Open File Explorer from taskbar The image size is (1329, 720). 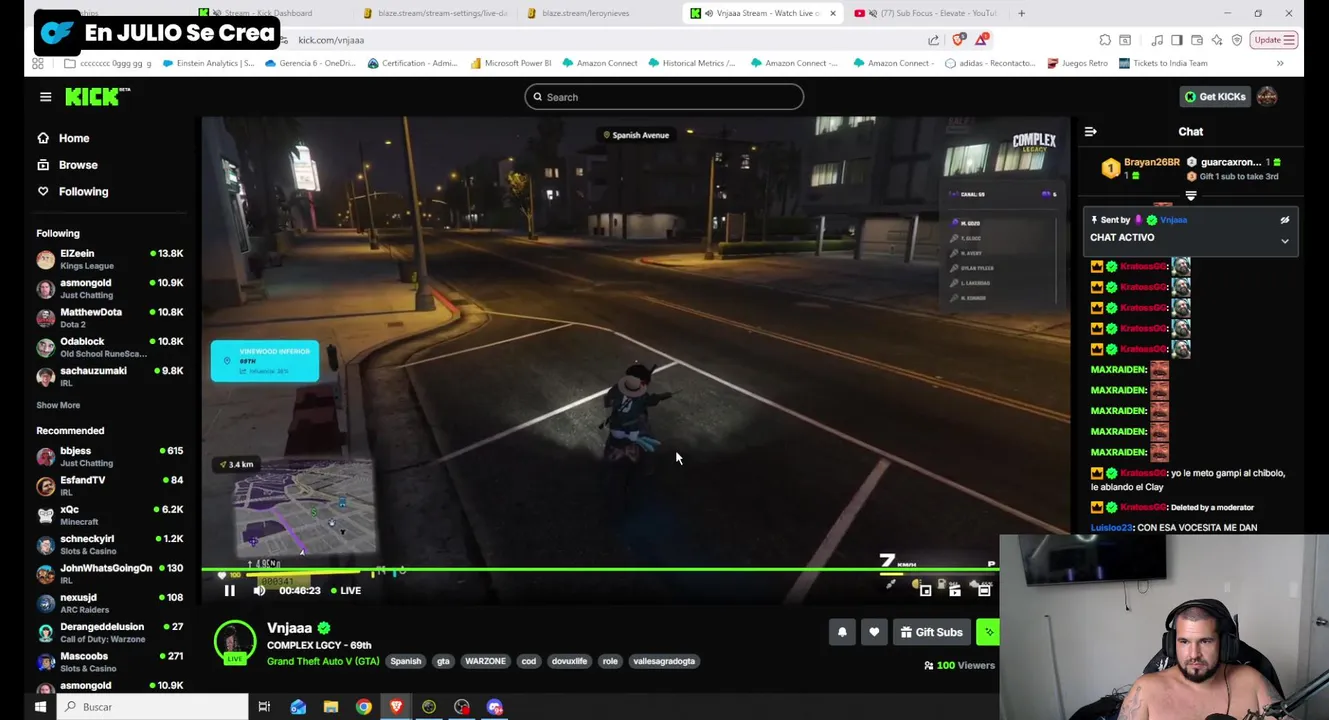[331, 707]
